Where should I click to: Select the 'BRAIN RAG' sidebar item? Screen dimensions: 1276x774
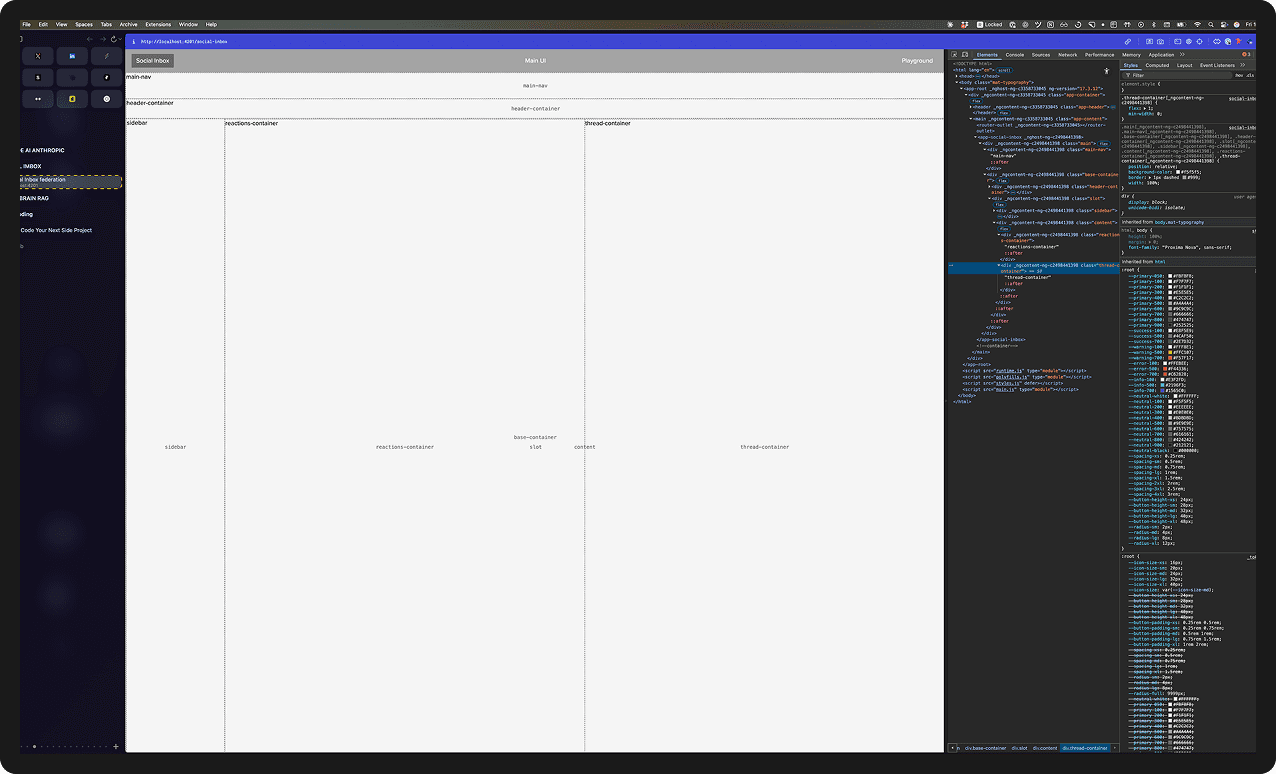pos(35,198)
